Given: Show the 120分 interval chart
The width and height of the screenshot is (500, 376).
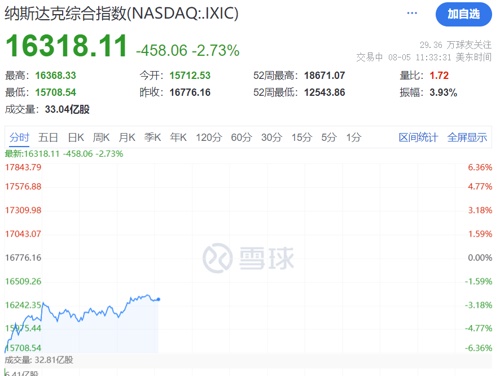Looking at the screenshot, I should pos(209,137).
